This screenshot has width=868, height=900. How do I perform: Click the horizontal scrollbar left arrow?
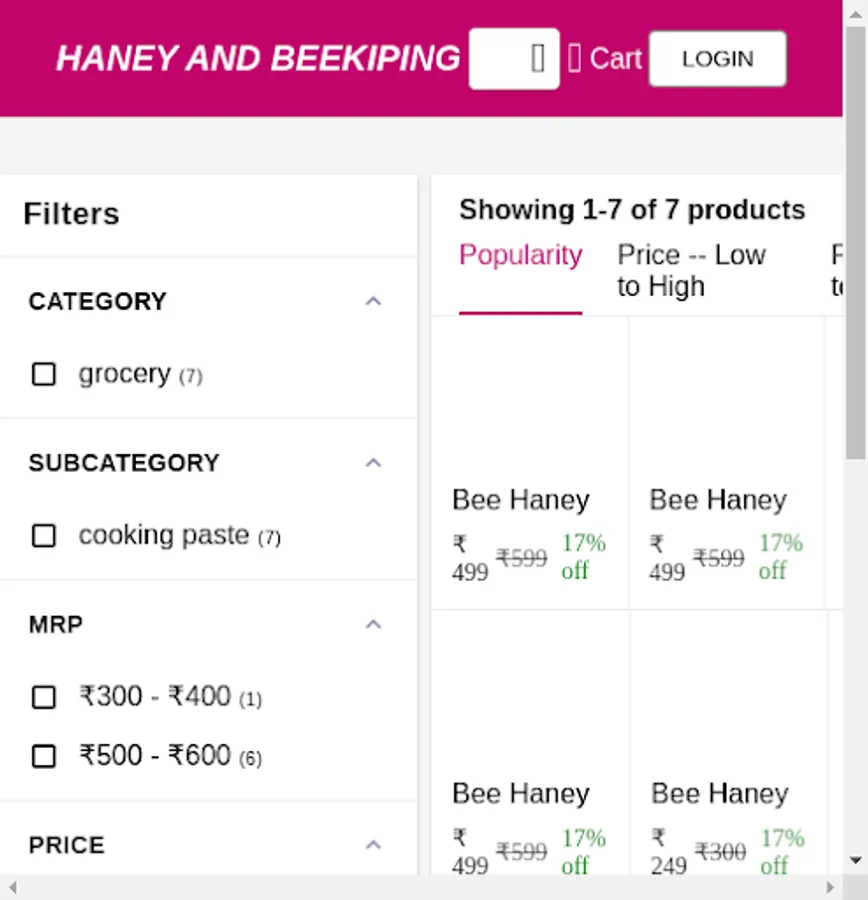point(12,887)
